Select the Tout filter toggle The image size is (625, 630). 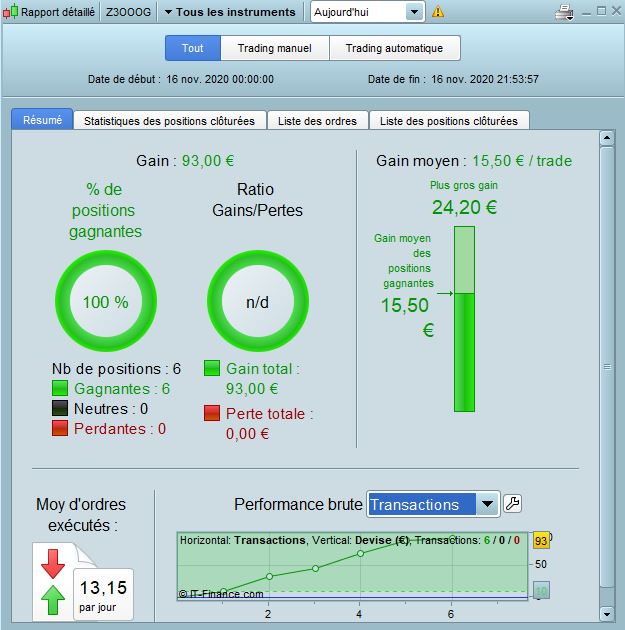point(193,48)
